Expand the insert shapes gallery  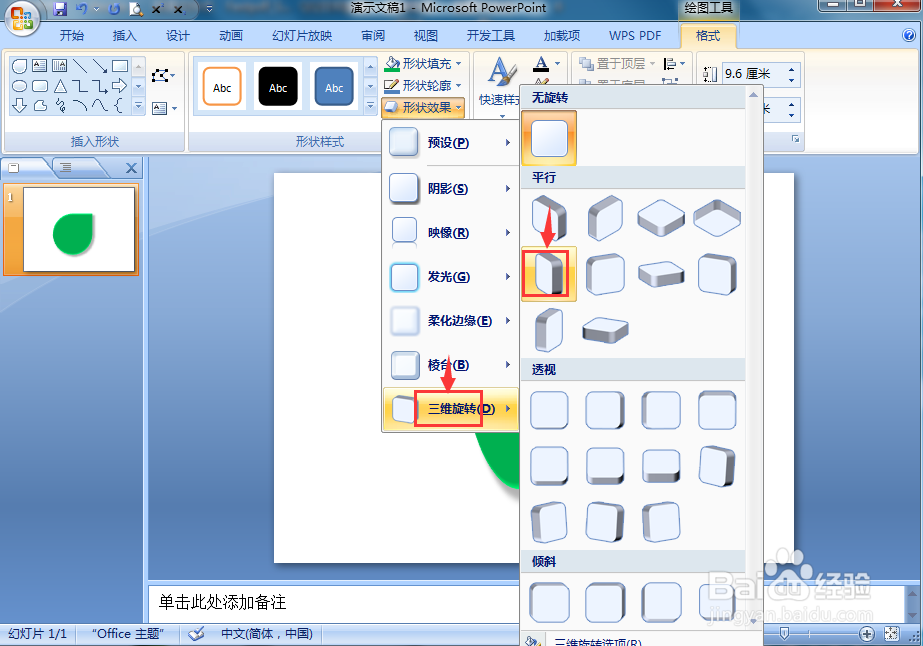138,106
